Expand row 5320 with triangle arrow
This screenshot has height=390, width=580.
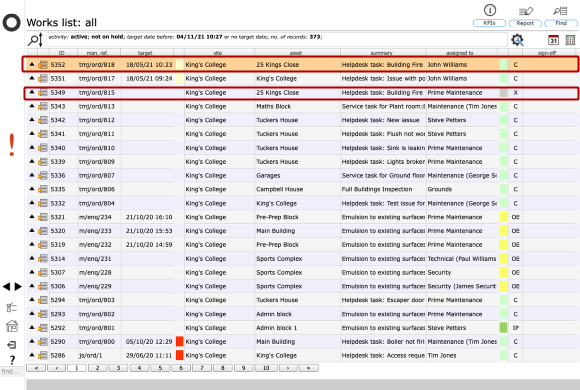(32, 230)
